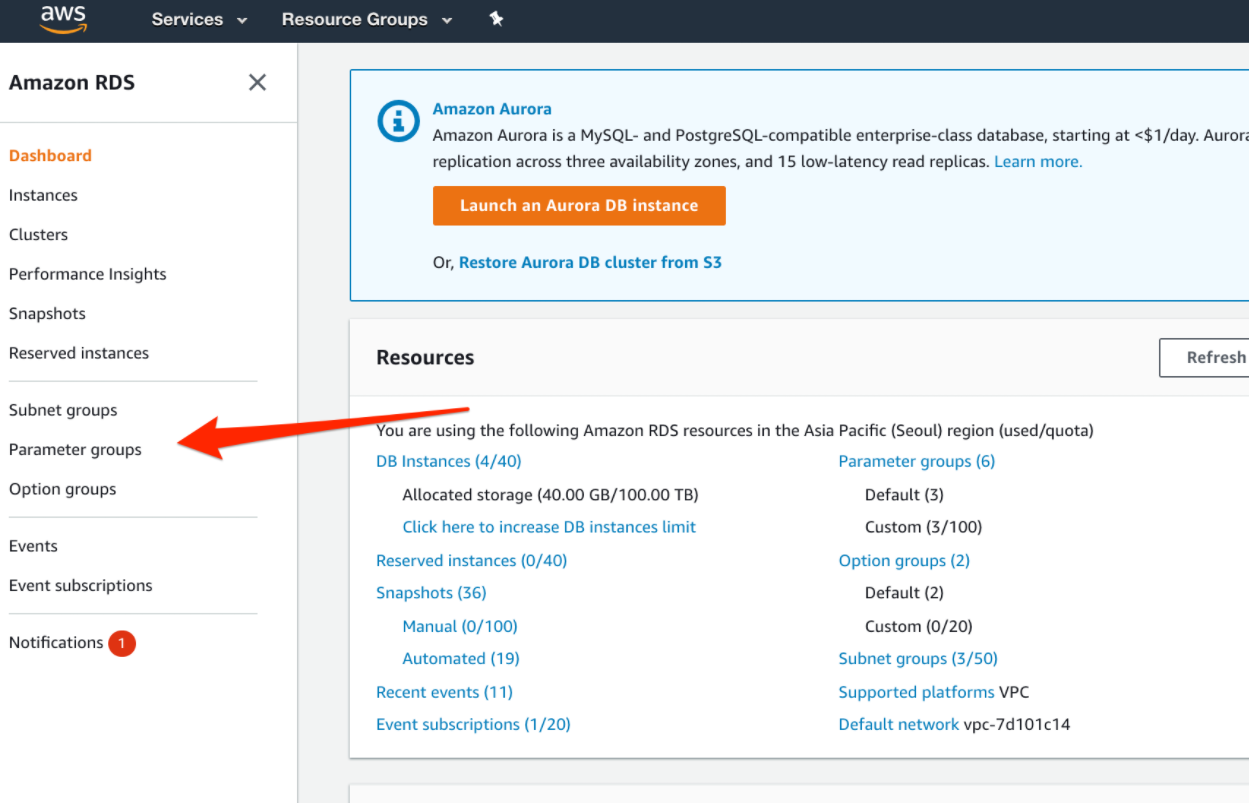
Task: Open Events in the sidebar
Action: (33, 546)
